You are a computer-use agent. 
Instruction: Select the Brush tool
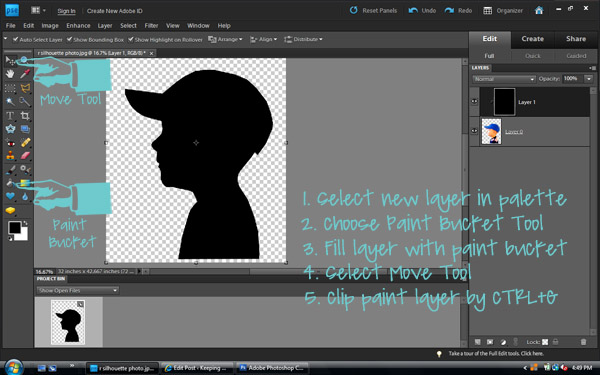click(10, 170)
